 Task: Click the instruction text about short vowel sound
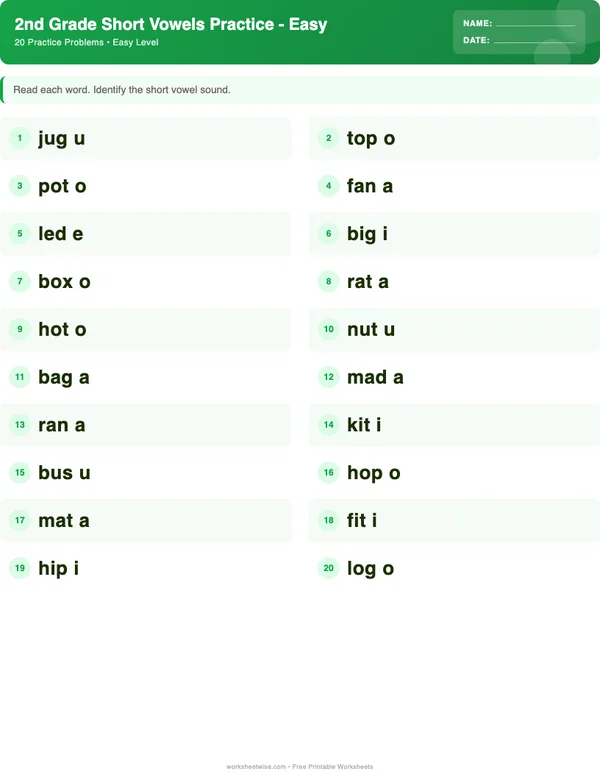pyautogui.click(x=122, y=90)
